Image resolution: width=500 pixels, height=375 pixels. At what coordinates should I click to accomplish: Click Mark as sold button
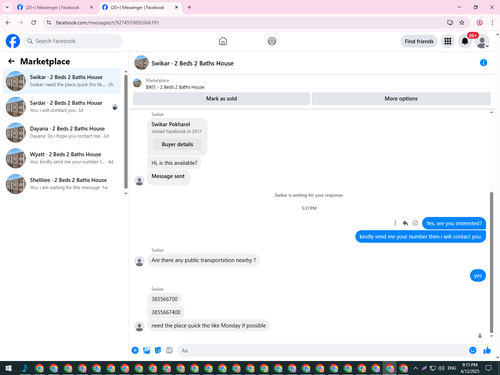tap(221, 98)
